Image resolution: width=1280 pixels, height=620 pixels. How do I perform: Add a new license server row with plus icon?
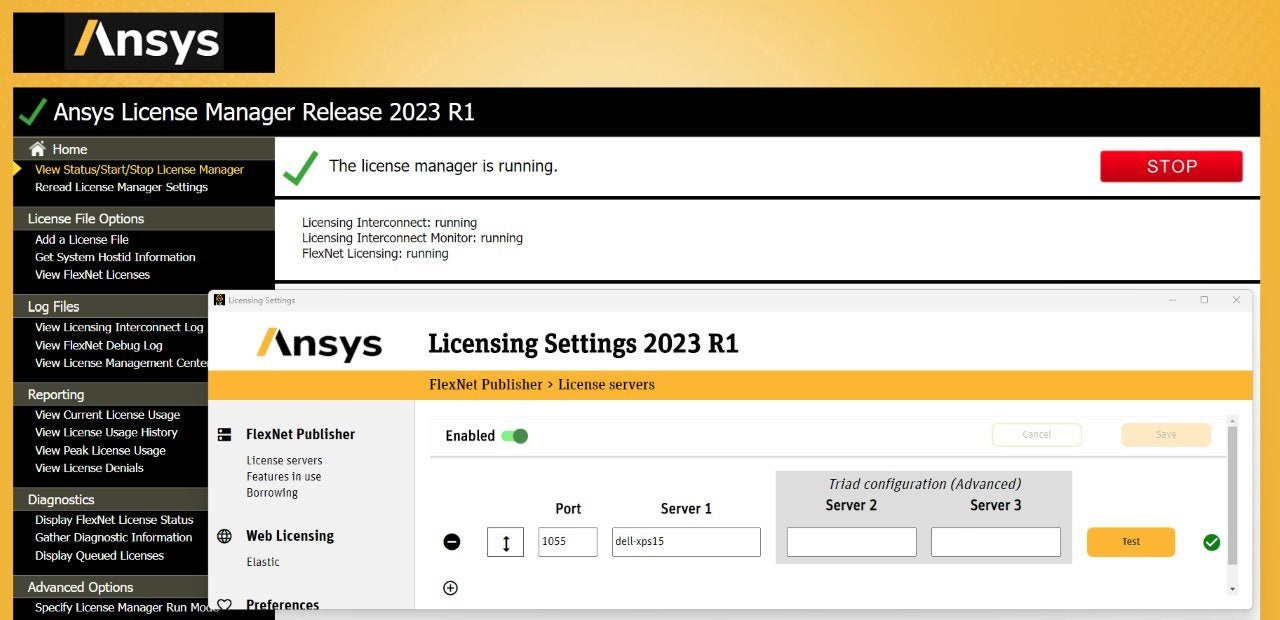click(450, 588)
